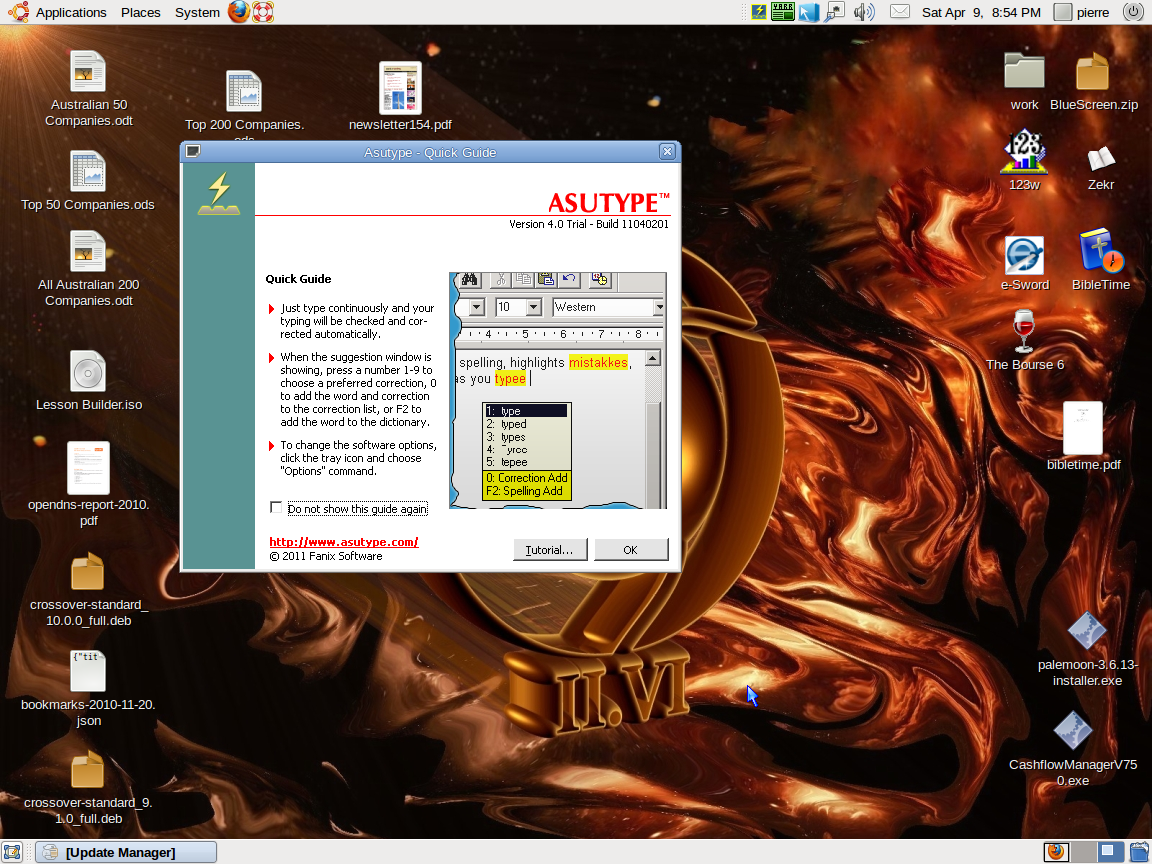Click the Undo arrow icon in the preview

[568, 278]
